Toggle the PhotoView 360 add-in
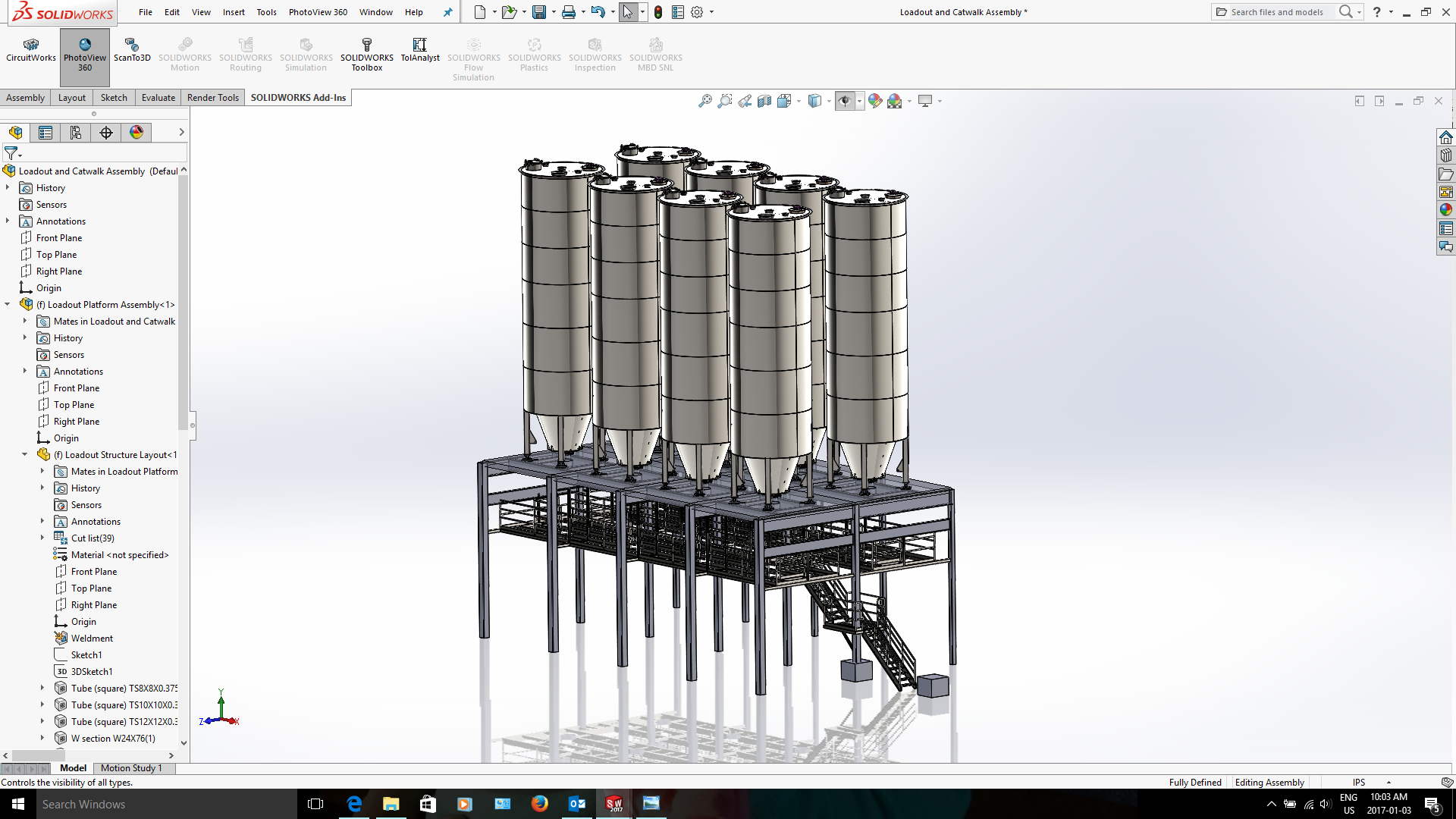The height and width of the screenshot is (819, 1456). [85, 55]
